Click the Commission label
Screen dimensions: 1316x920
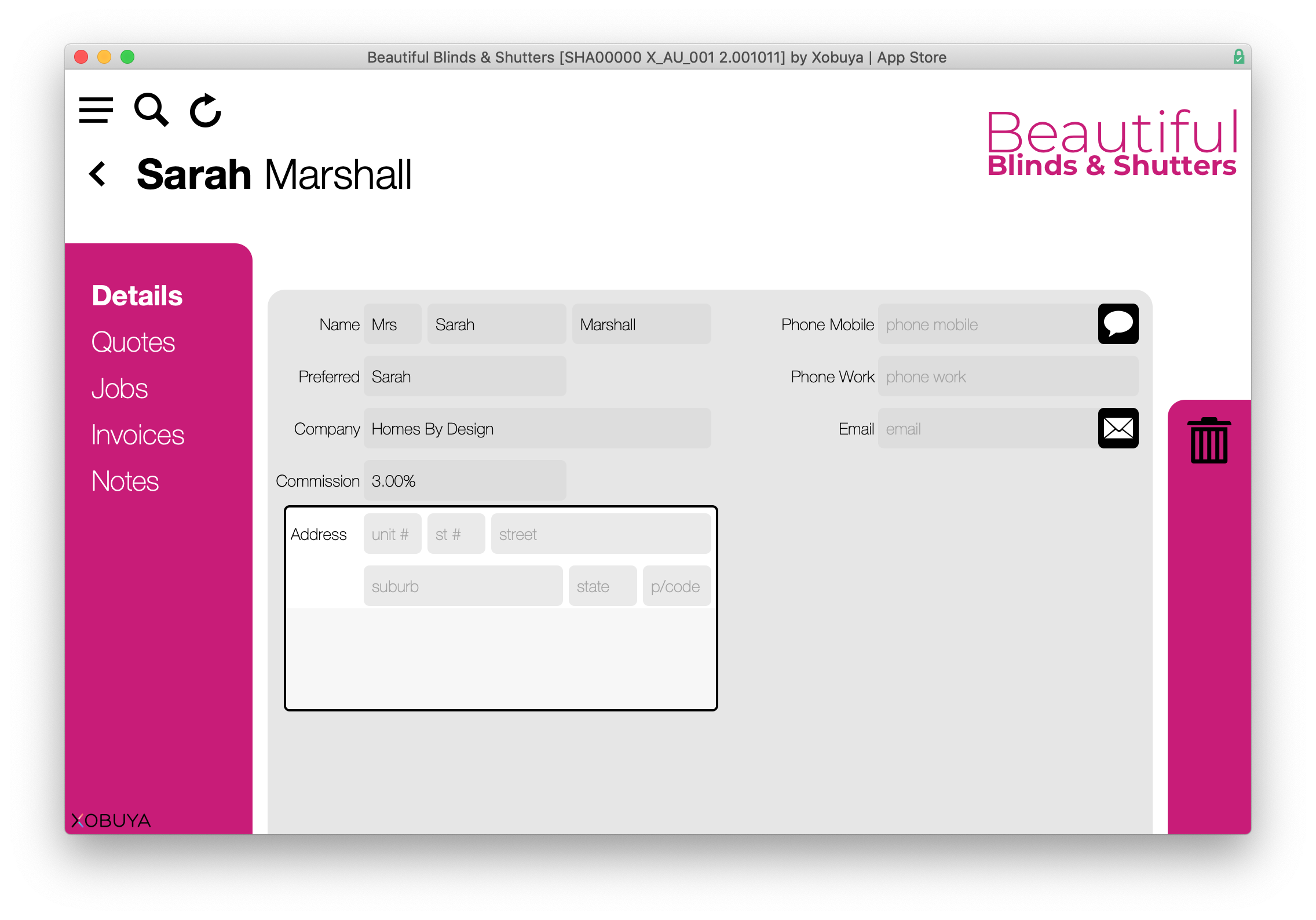(x=318, y=481)
